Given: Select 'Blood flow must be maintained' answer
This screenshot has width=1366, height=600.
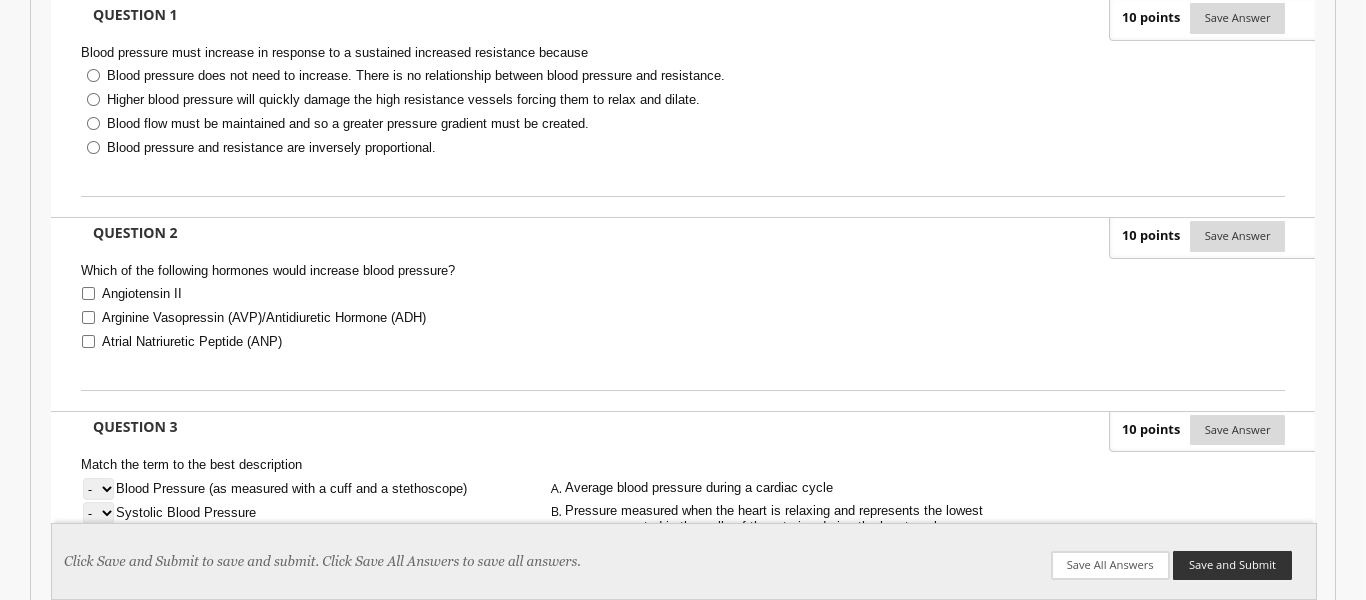Looking at the screenshot, I should (x=93, y=124).
